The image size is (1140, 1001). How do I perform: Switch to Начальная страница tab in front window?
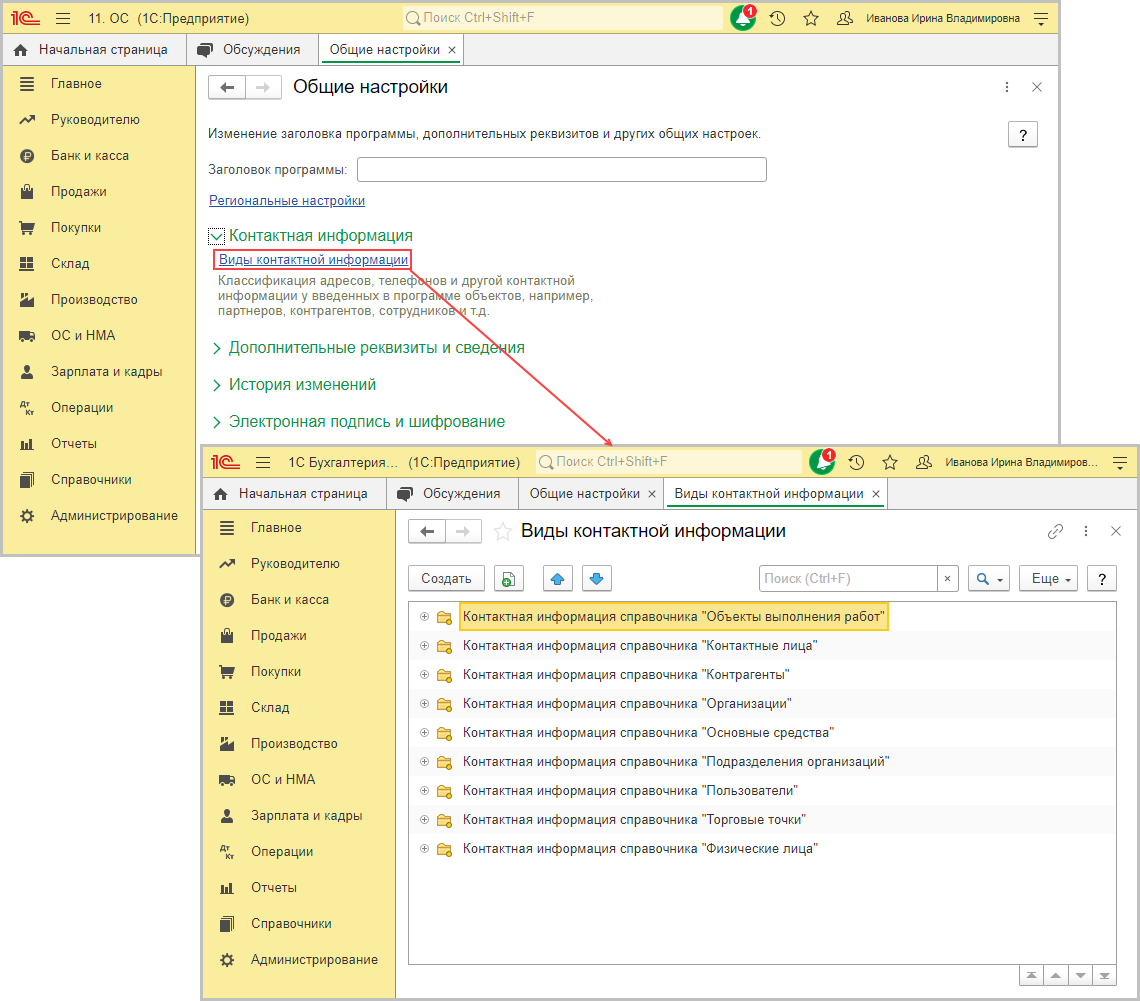293,494
